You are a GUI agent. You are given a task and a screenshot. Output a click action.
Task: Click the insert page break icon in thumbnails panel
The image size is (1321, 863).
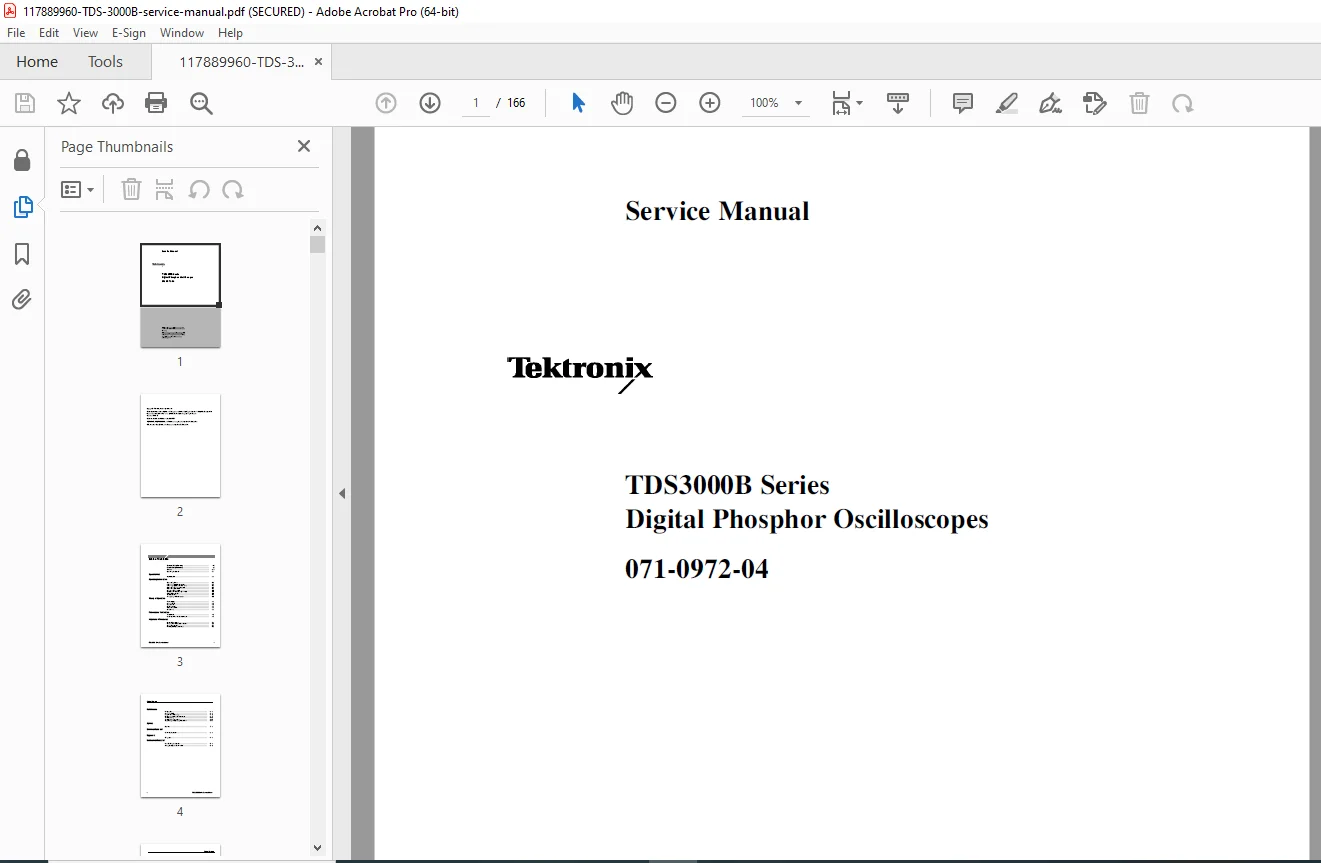[165, 189]
